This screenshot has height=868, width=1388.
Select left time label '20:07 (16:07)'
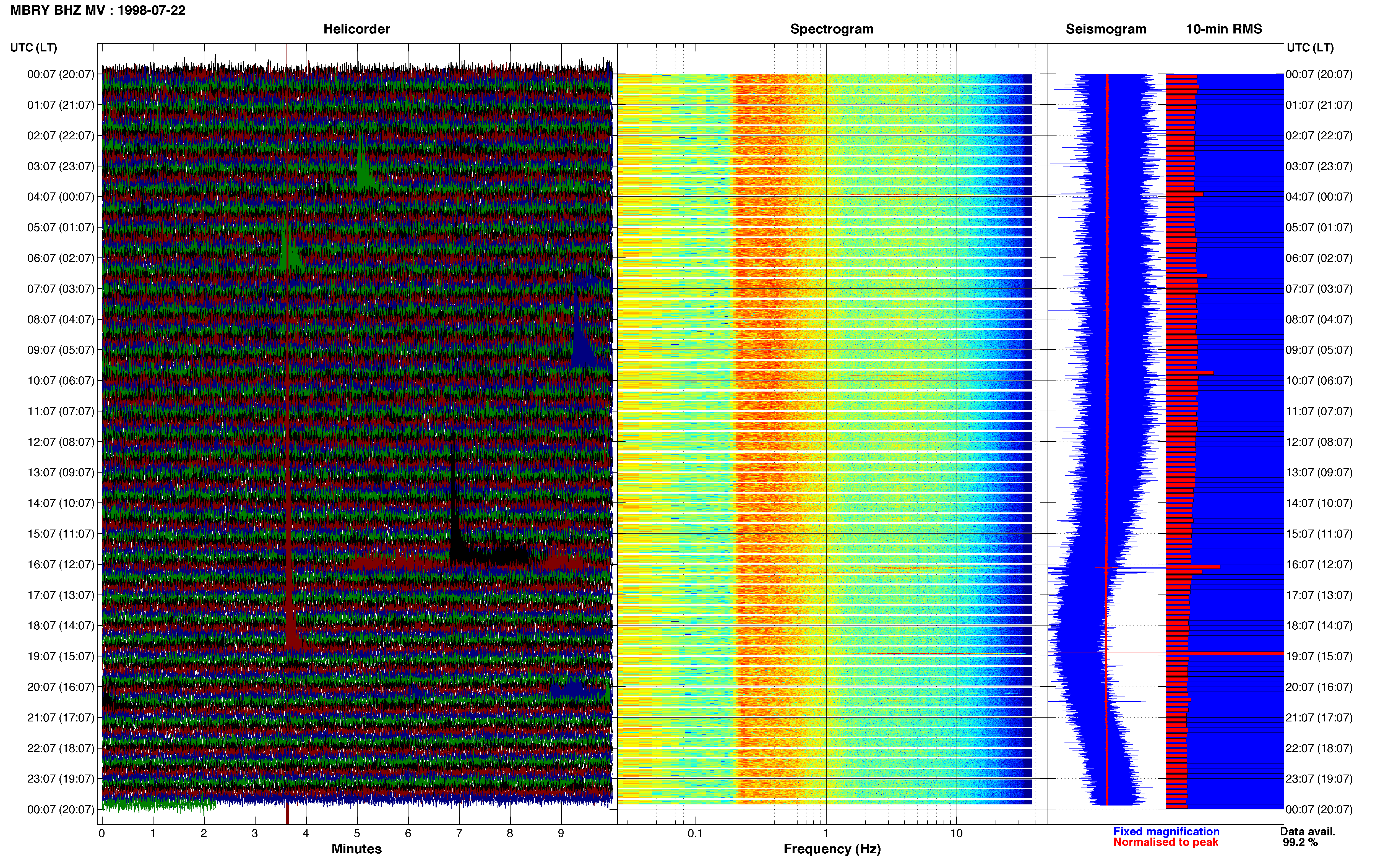[61, 687]
